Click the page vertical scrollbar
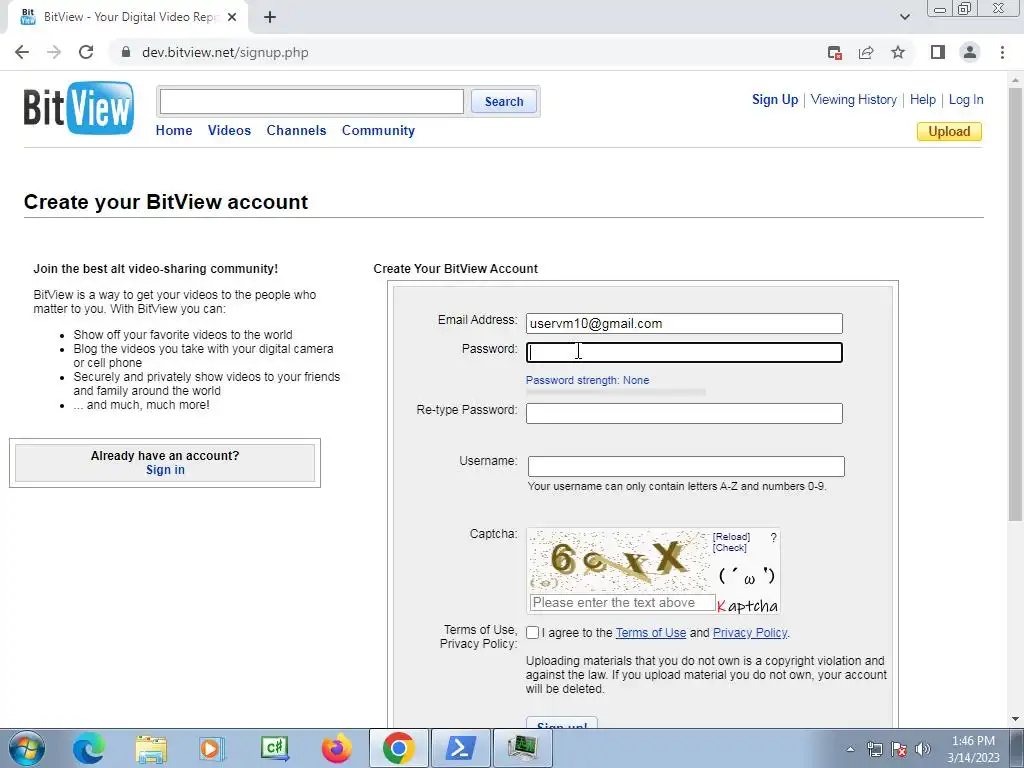Screen dimensions: 1024x768 point(1016,304)
